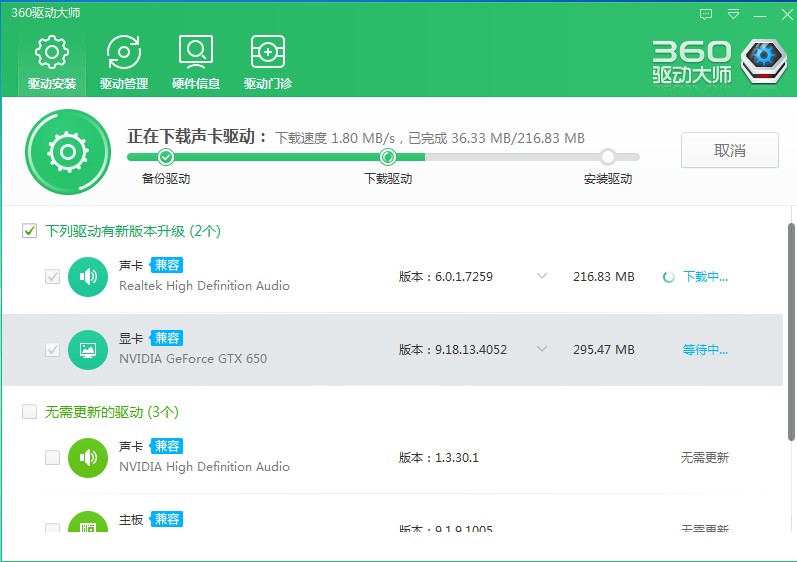The height and width of the screenshot is (562, 797).
Task: Click the 正在下载声卡驱动 status title
Action: (197, 136)
